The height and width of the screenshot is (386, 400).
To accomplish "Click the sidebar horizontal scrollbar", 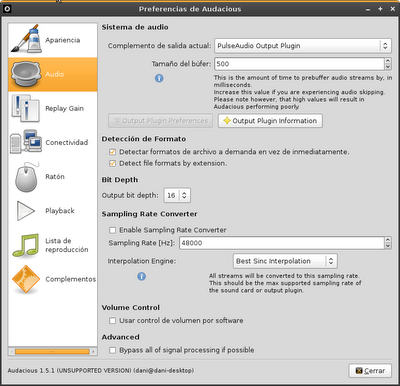I will 53,351.
